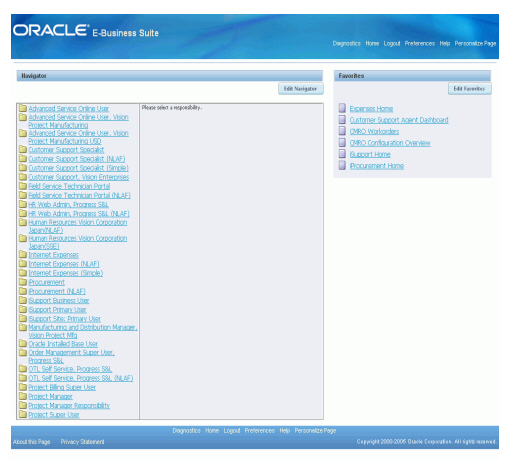The width and height of the screenshot is (512, 462).
Task: Click page icon next to Customer Support Agent Dashboard
Action: pyautogui.click(x=342, y=119)
